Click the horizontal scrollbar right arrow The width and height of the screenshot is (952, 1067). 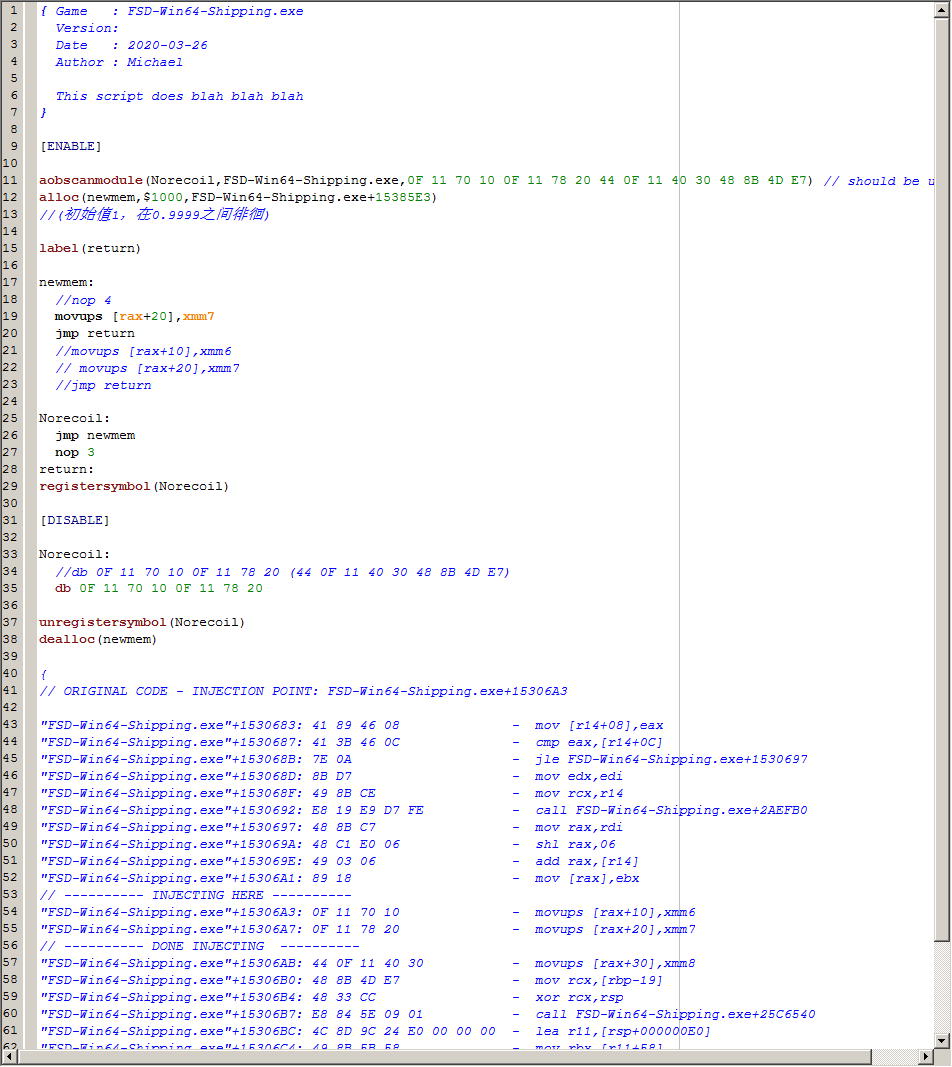click(926, 1058)
